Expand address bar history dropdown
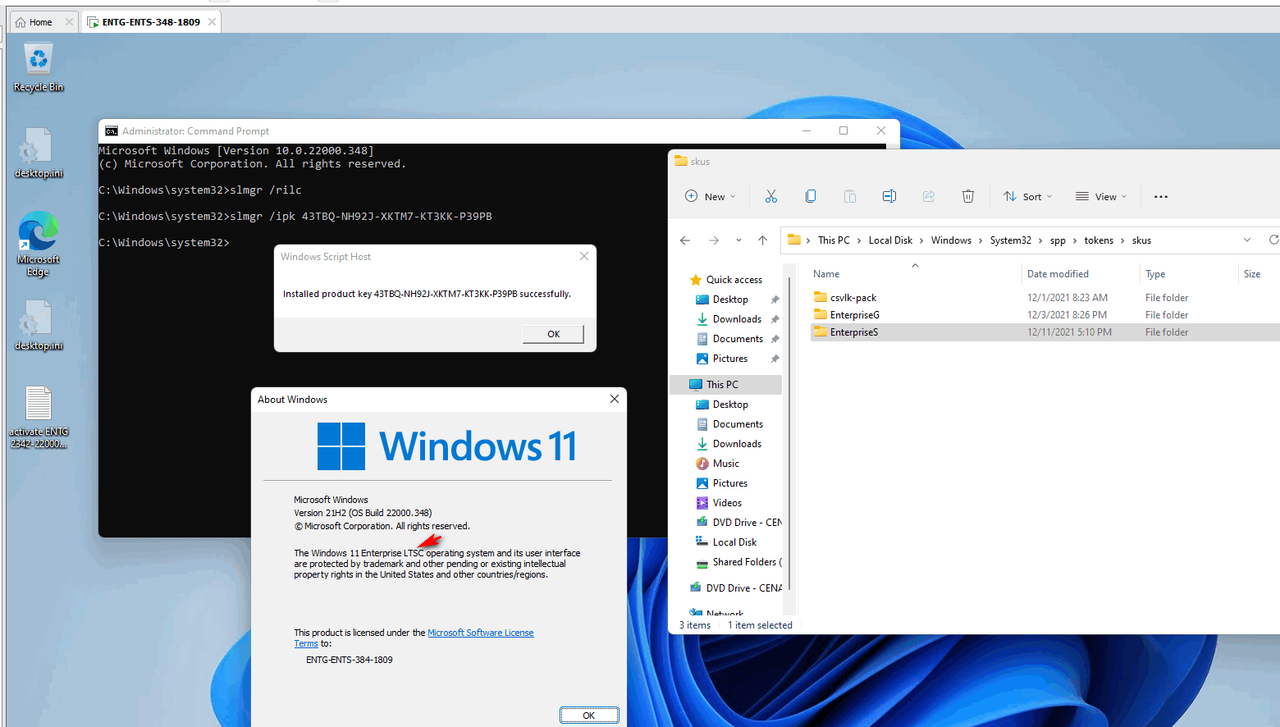This screenshot has width=1280, height=727. tap(1247, 240)
